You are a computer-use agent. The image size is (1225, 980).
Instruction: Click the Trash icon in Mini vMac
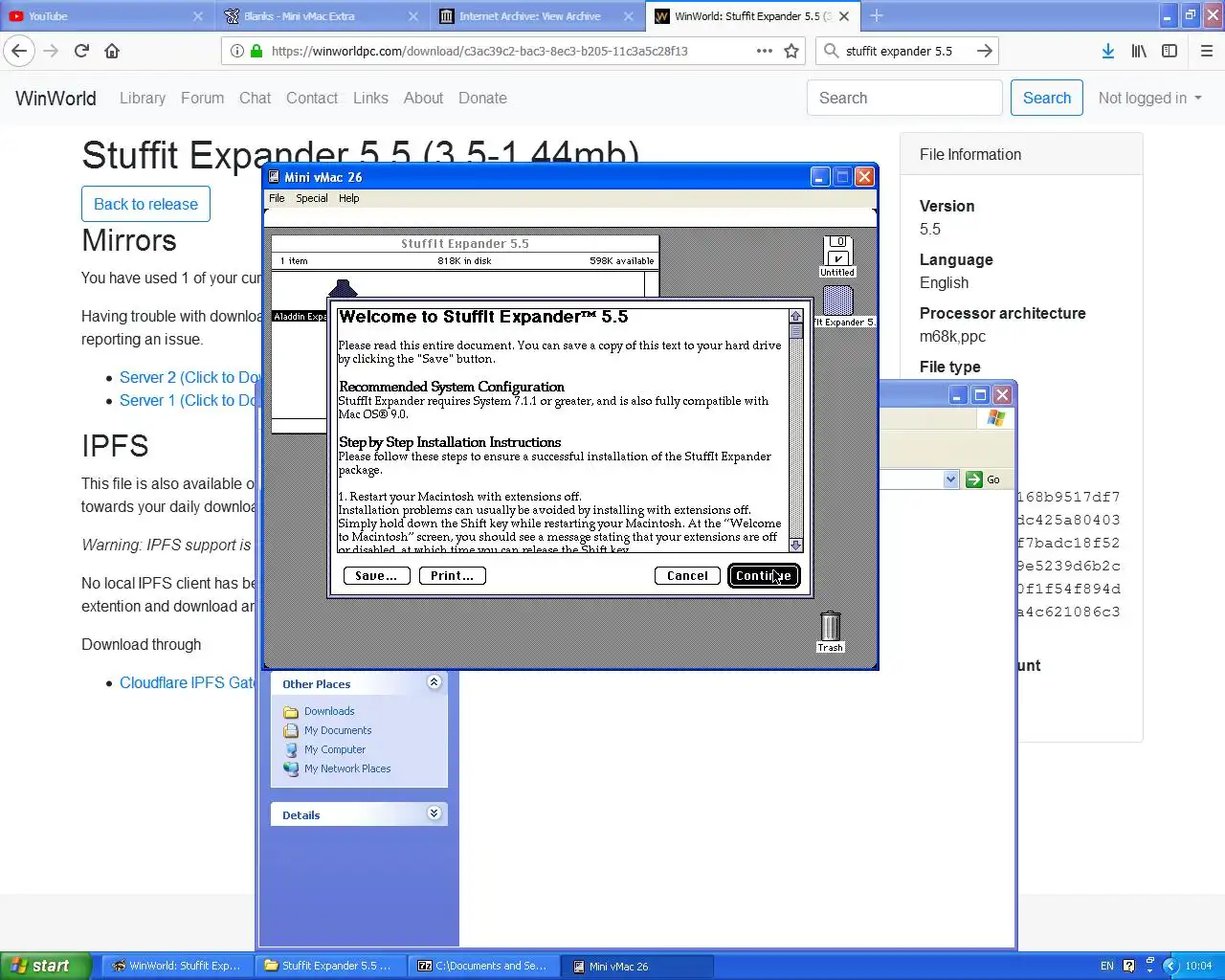click(x=831, y=632)
